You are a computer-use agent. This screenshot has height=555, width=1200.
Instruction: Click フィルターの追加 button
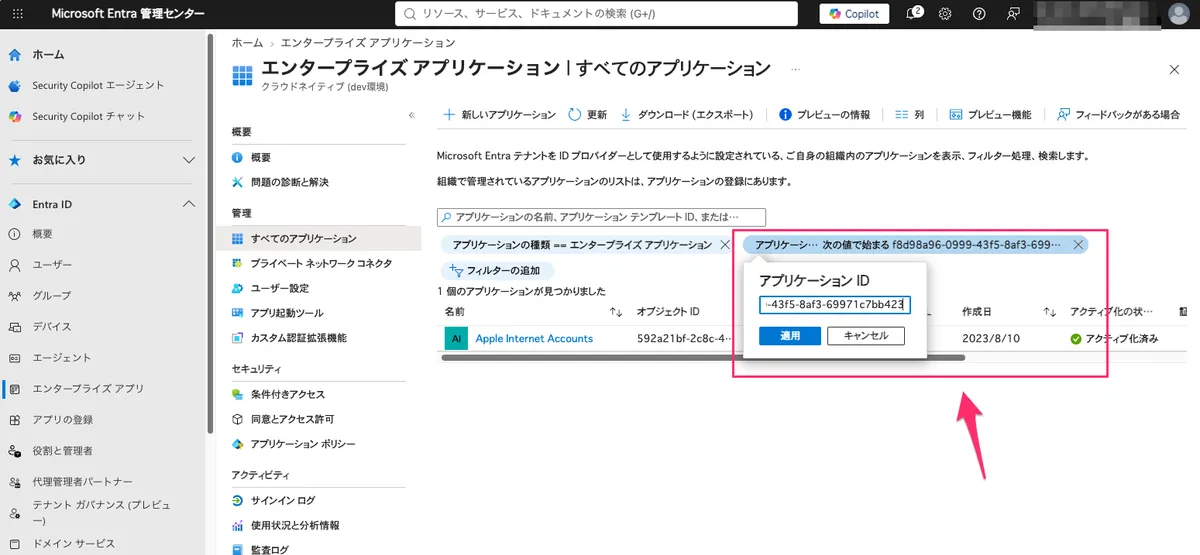point(496,270)
